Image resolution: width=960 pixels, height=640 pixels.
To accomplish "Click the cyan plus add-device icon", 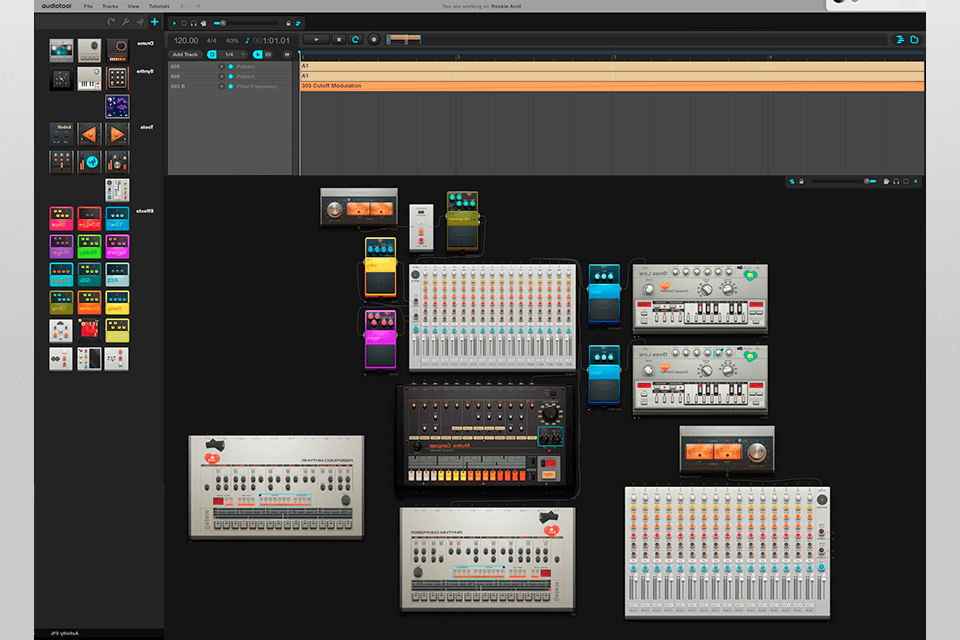I will pyautogui.click(x=154, y=21).
